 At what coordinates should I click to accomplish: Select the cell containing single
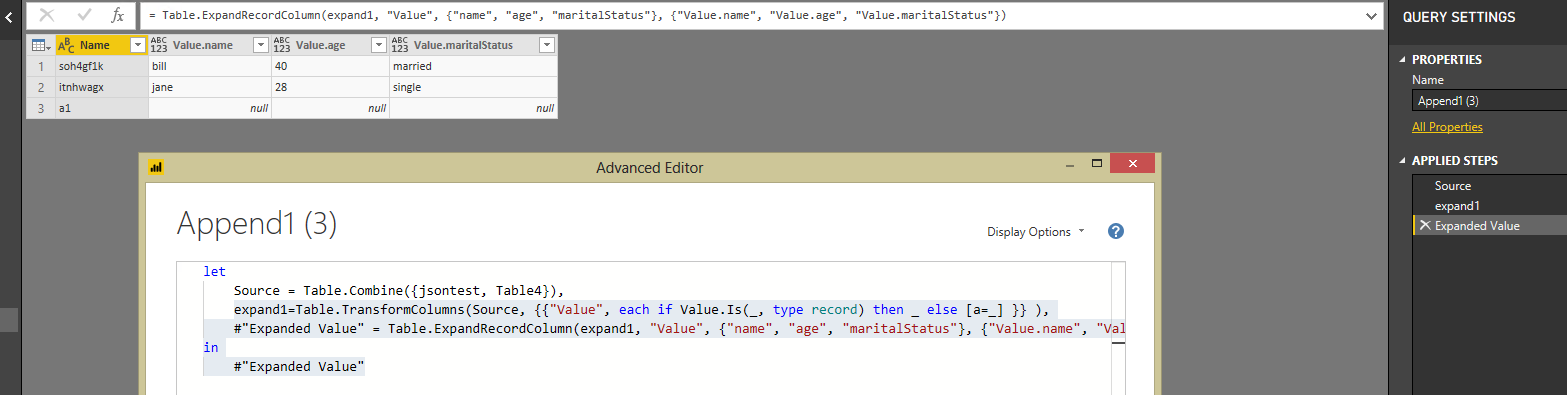pos(474,87)
